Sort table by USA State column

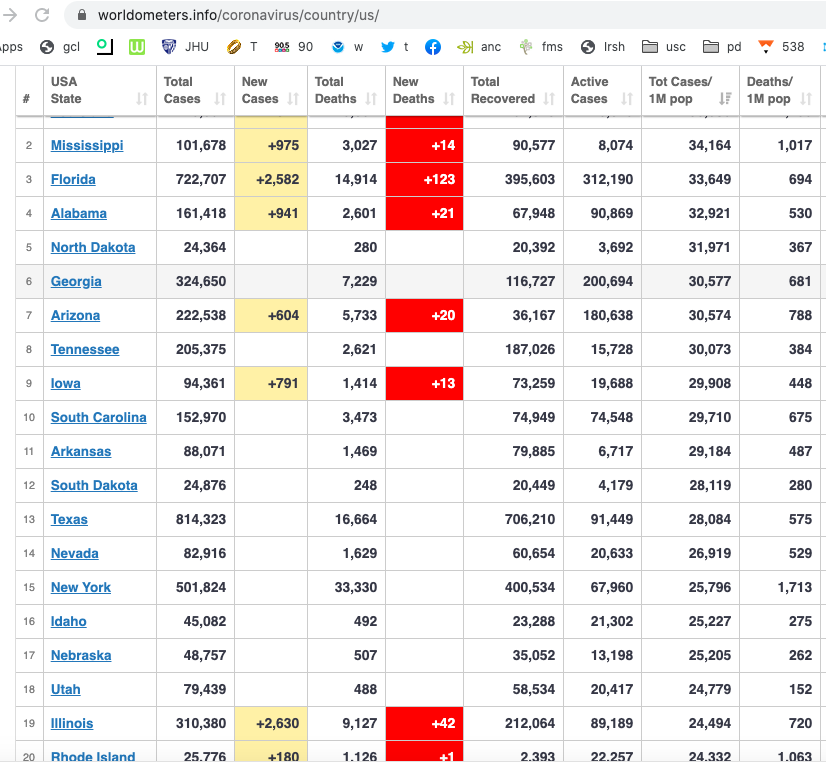pos(142,98)
